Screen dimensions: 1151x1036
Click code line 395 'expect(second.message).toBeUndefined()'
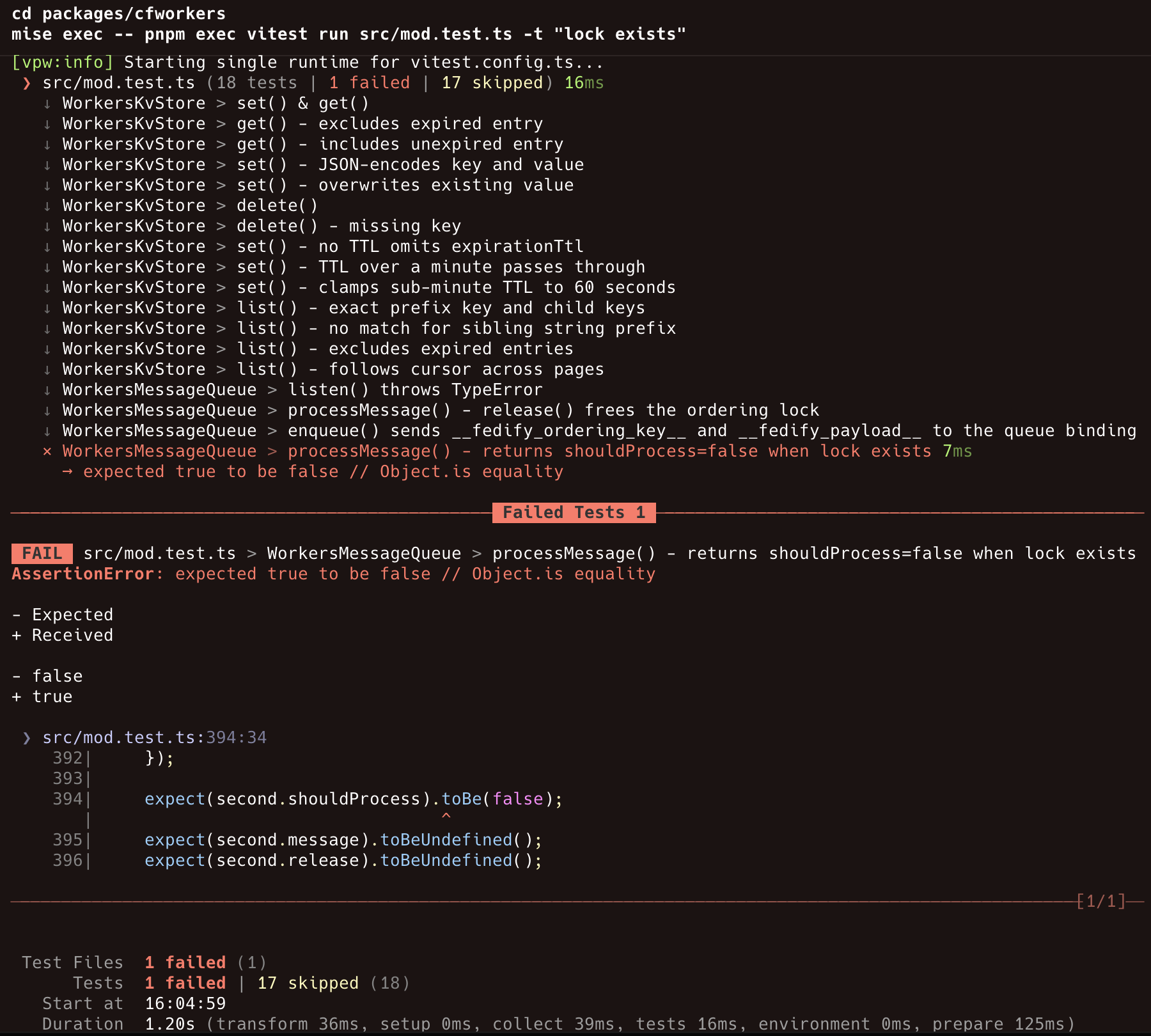click(343, 840)
